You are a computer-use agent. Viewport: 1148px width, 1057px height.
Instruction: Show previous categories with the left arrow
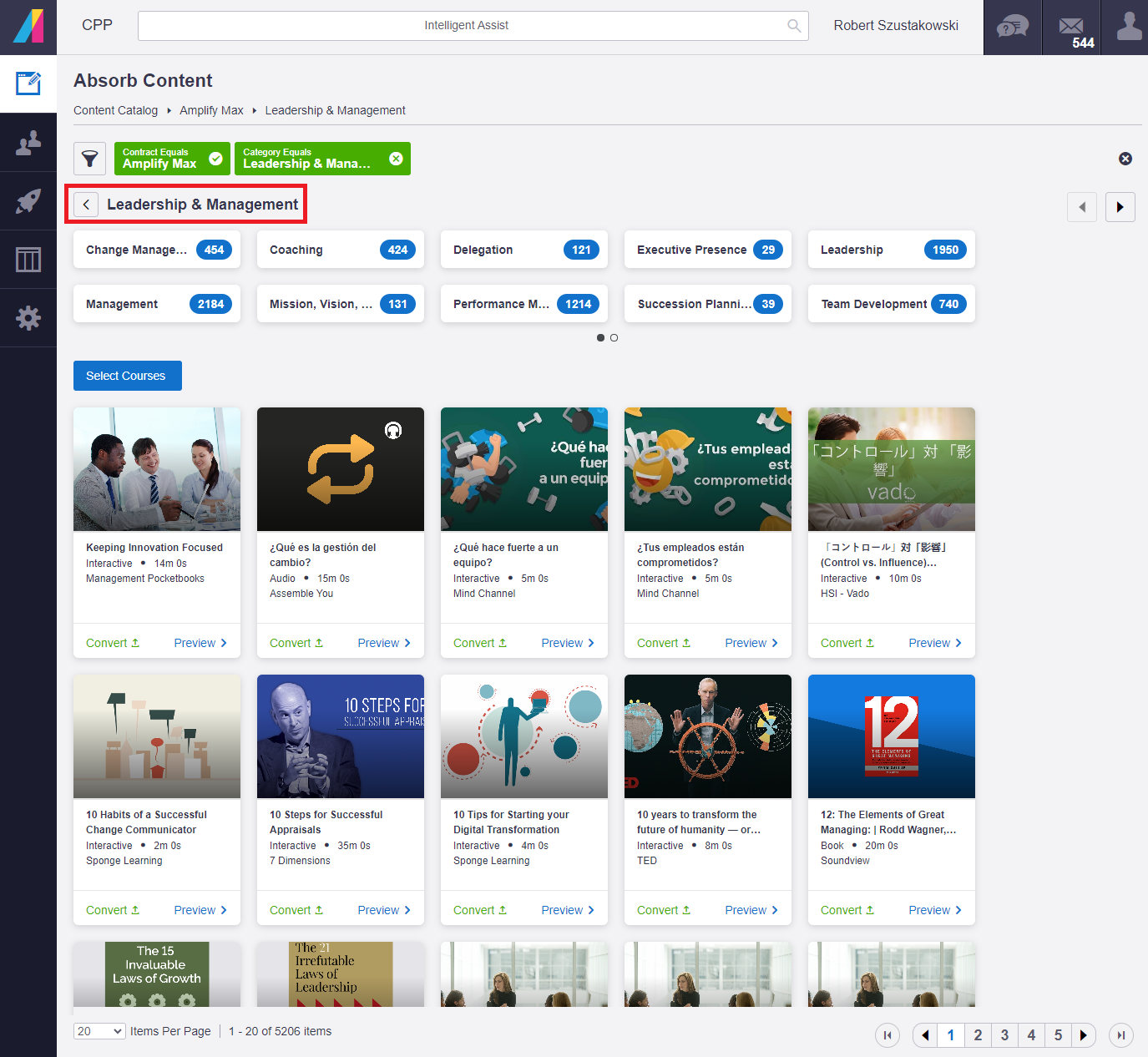[1082, 207]
